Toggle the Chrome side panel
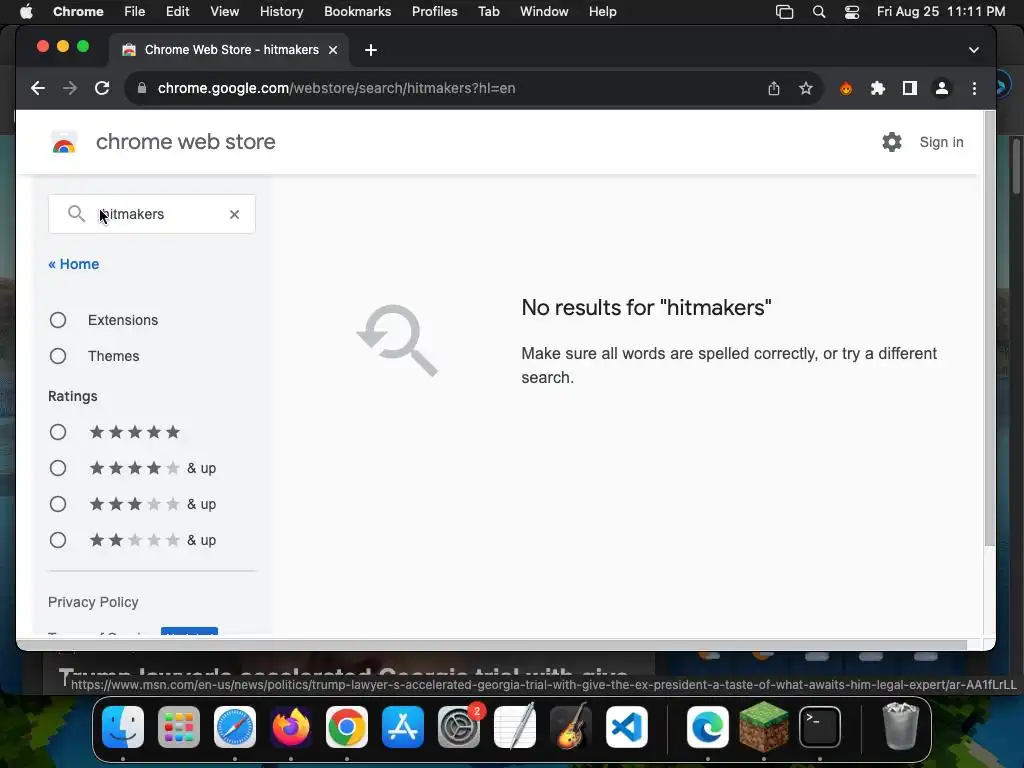This screenshot has height=768, width=1024. pos(910,88)
